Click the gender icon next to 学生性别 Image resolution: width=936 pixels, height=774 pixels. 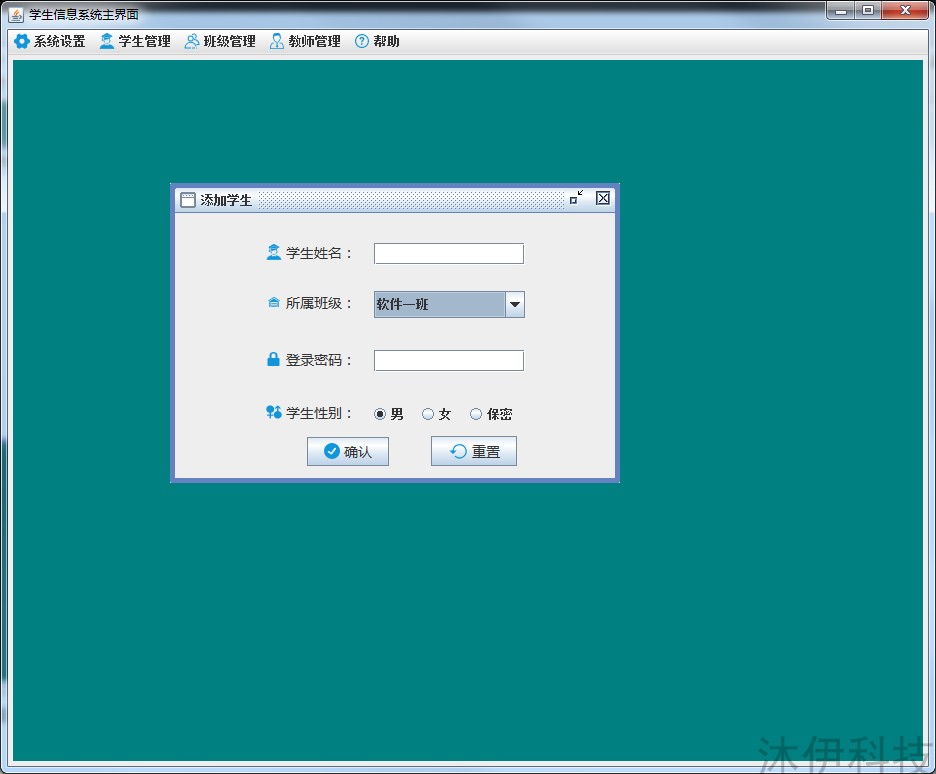pyautogui.click(x=273, y=412)
